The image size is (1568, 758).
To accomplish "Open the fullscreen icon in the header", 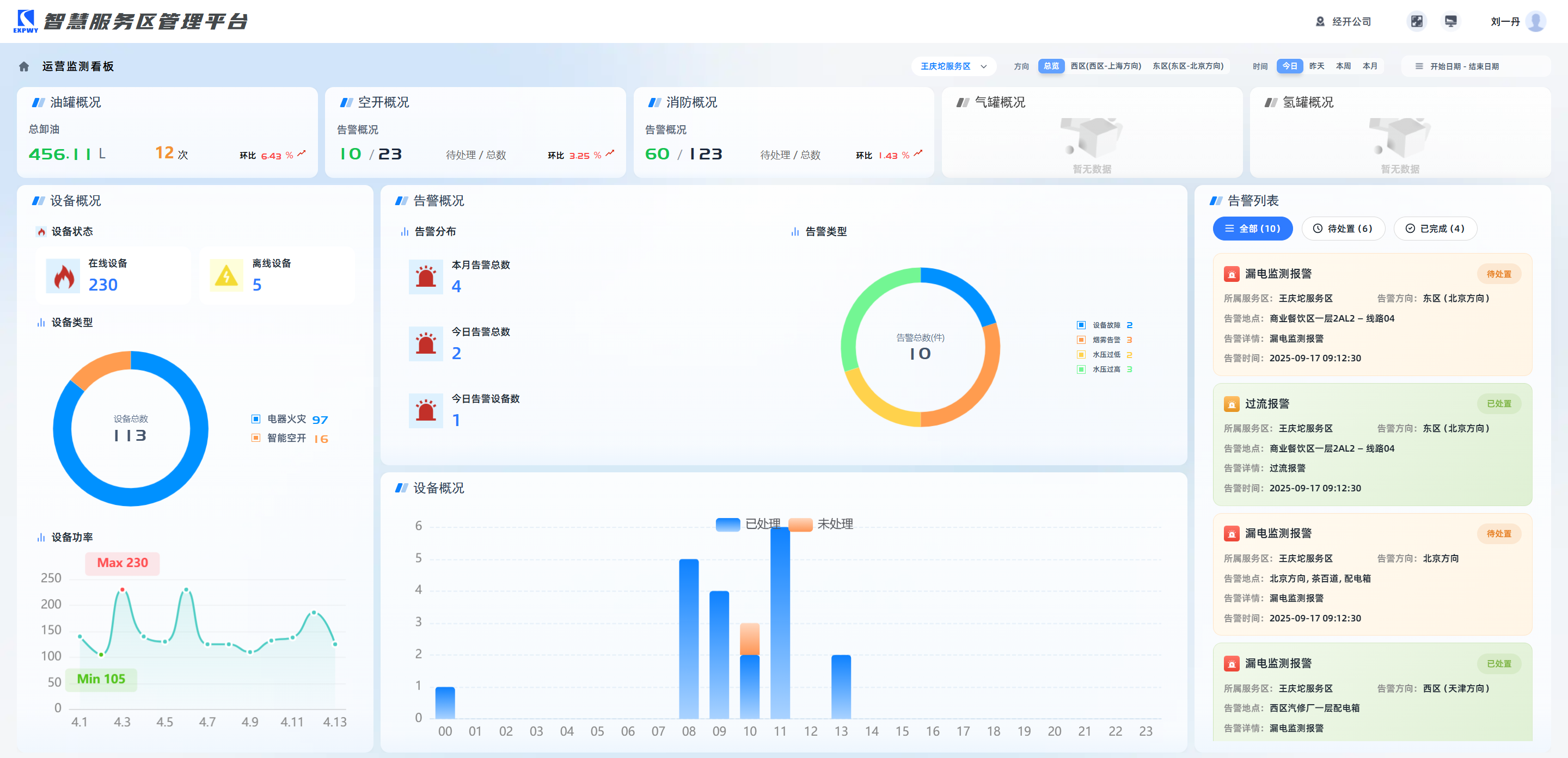I will point(1417,21).
